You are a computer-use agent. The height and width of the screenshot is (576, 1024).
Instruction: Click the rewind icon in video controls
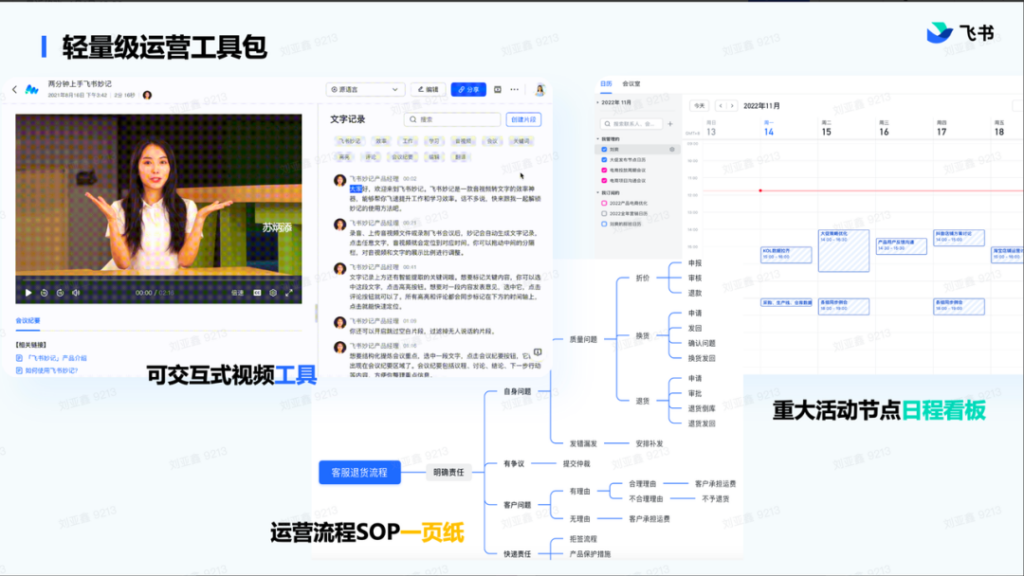pos(45,293)
